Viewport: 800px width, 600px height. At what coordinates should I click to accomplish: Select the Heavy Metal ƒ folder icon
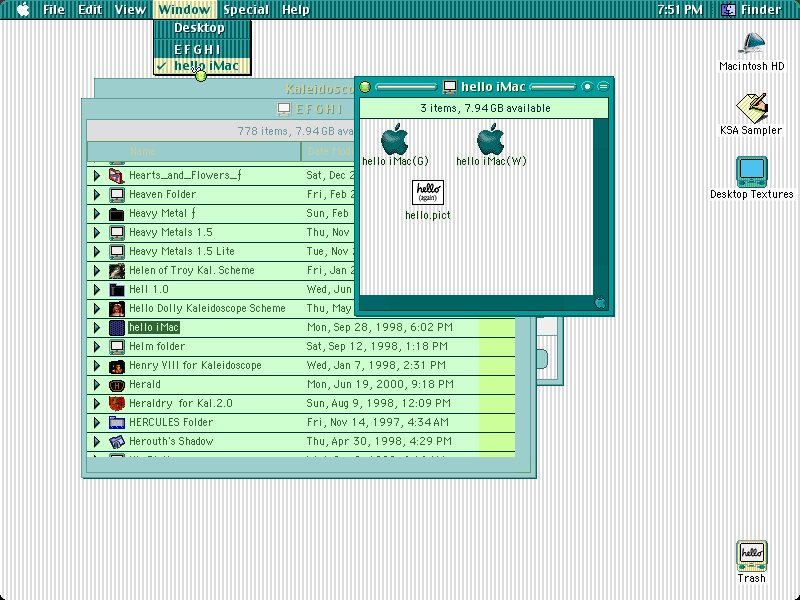(x=117, y=214)
